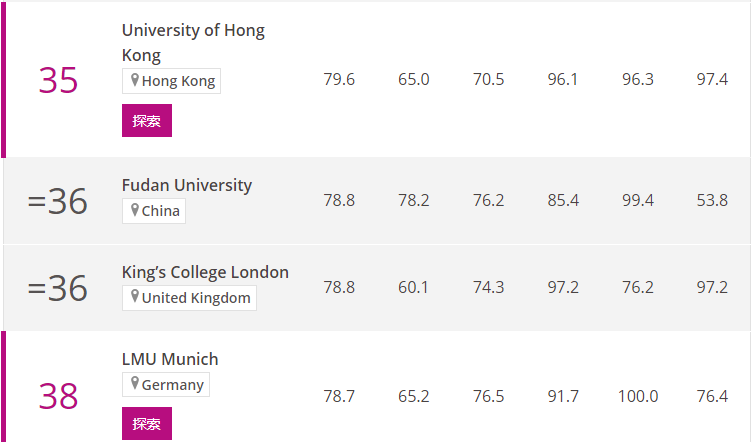This screenshot has height=442, width=754.
Task: Click LMU Munich's 100.0 score
Action: coord(638,396)
